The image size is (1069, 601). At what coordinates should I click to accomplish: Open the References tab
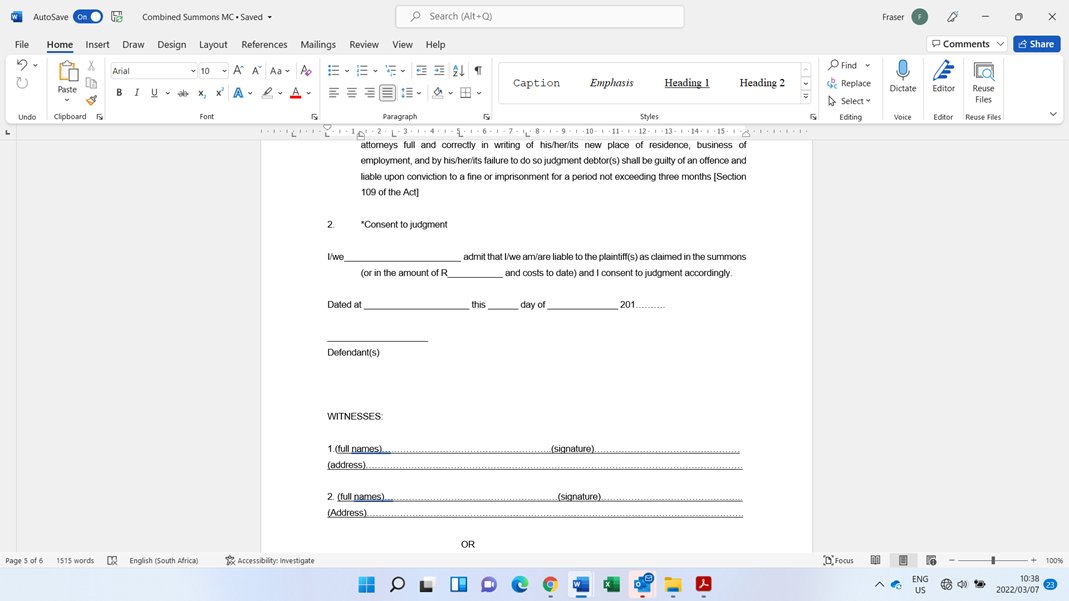(x=264, y=44)
